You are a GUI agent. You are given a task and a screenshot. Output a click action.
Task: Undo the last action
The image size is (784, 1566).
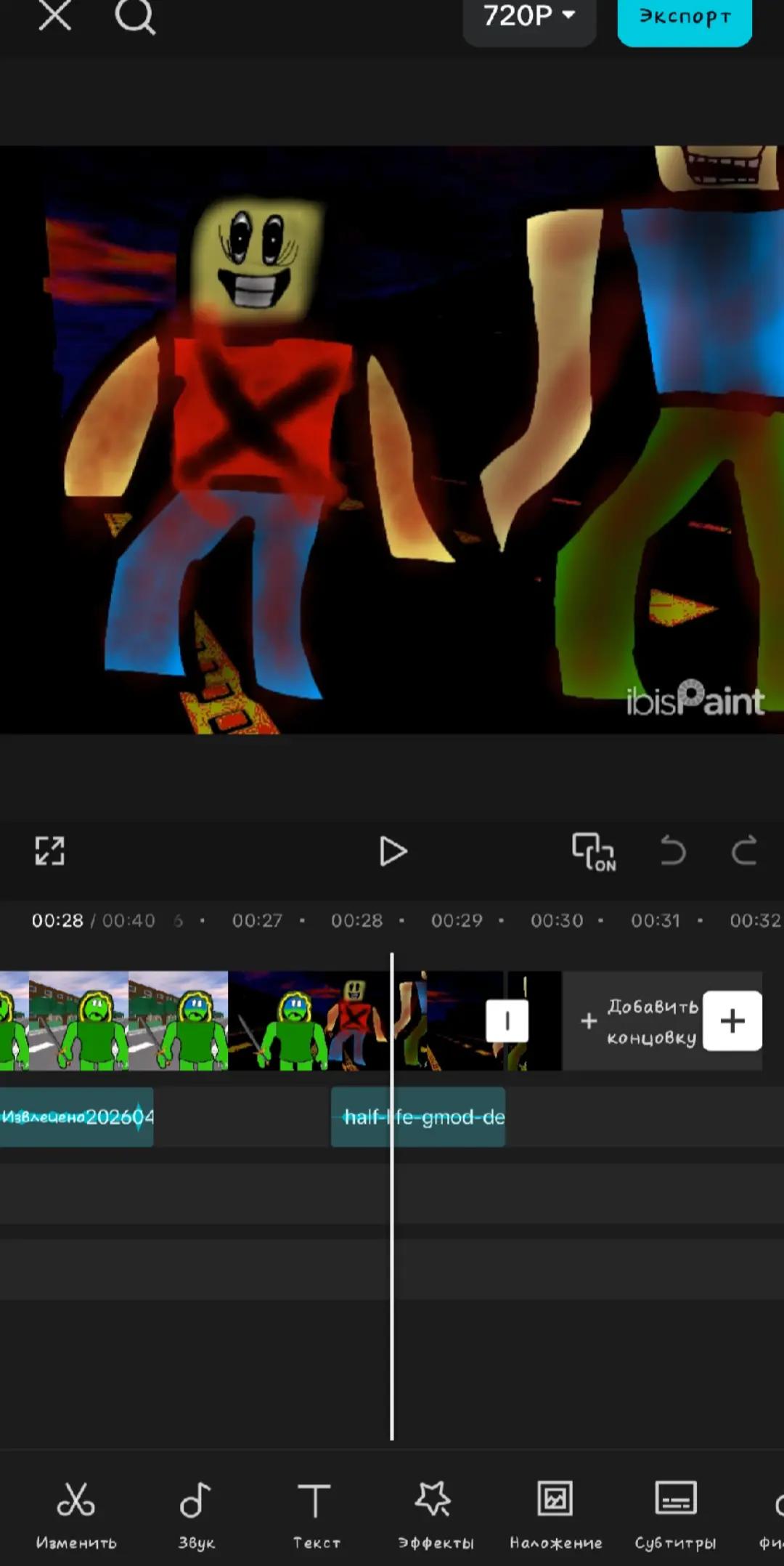(x=673, y=851)
